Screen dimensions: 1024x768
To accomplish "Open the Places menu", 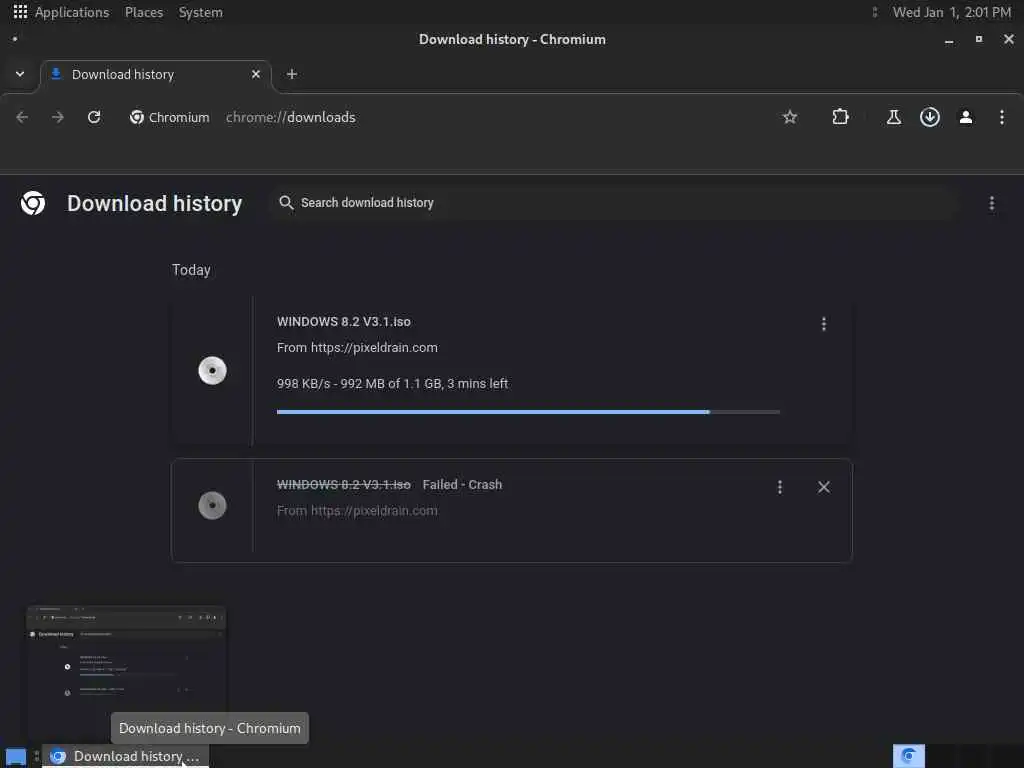I will [144, 12].
